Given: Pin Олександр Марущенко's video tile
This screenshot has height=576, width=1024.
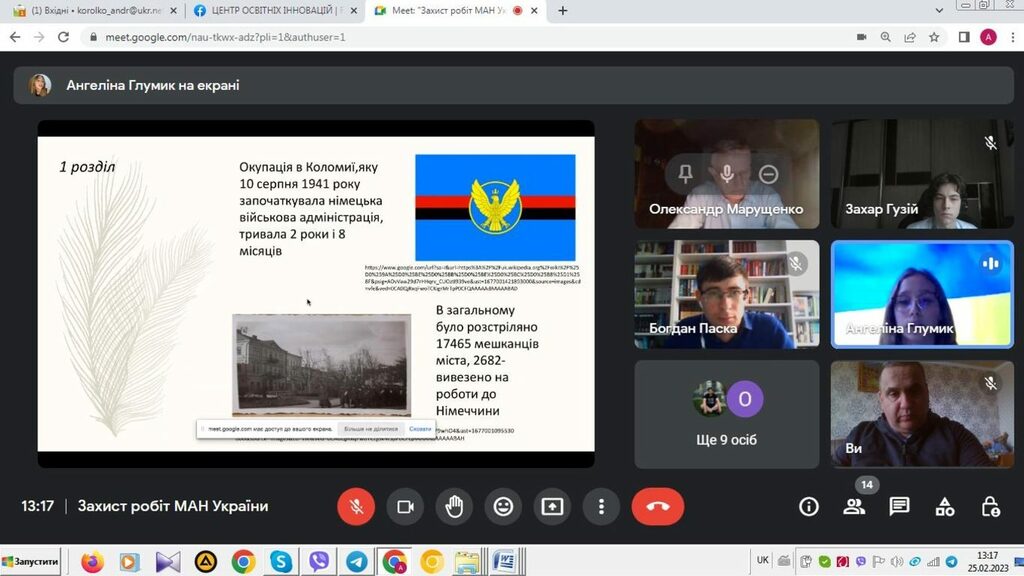Looking at the screenshot, I should click(x=685, y=174).
